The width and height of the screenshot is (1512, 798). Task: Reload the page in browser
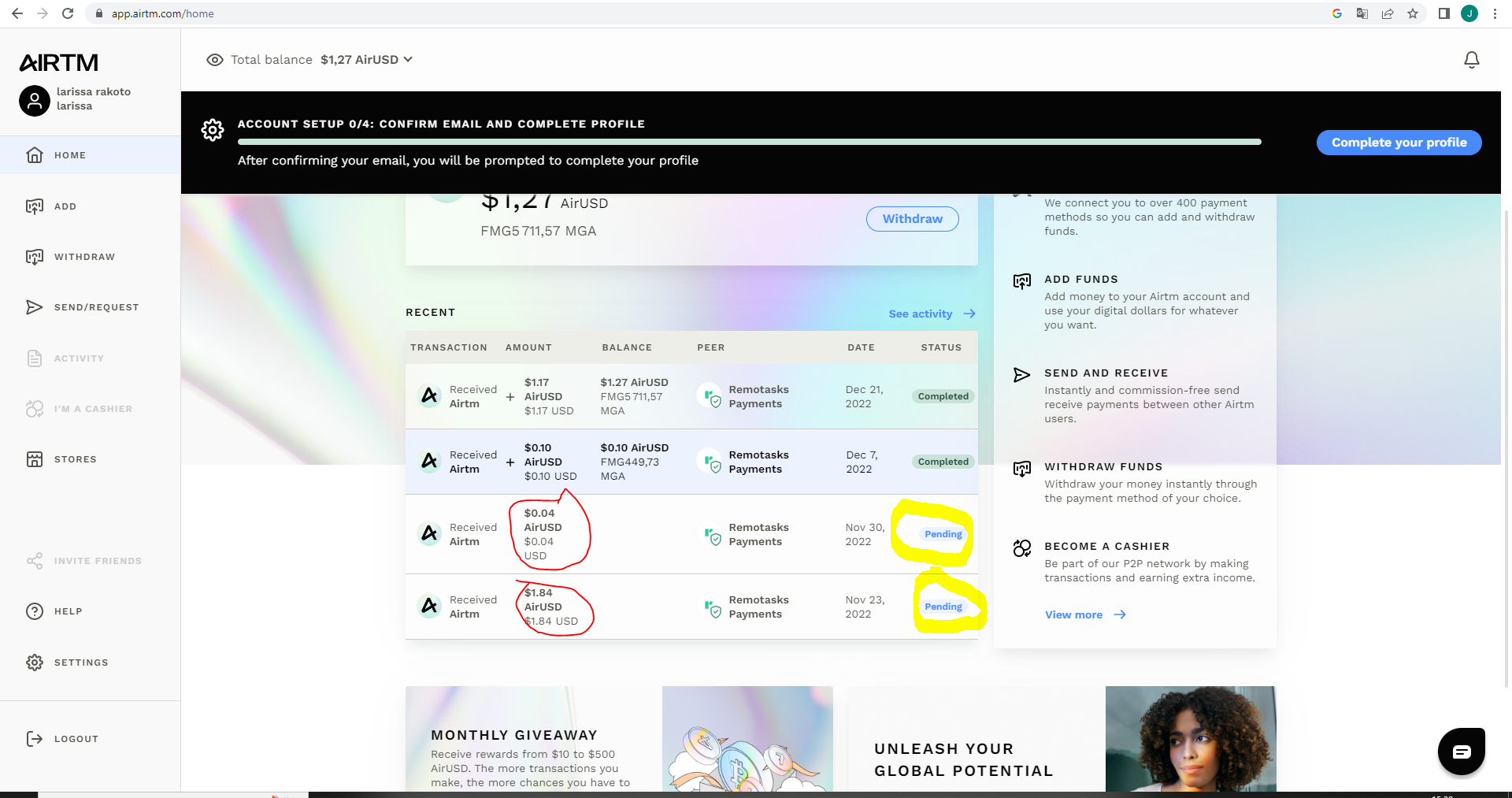(68, 13)
